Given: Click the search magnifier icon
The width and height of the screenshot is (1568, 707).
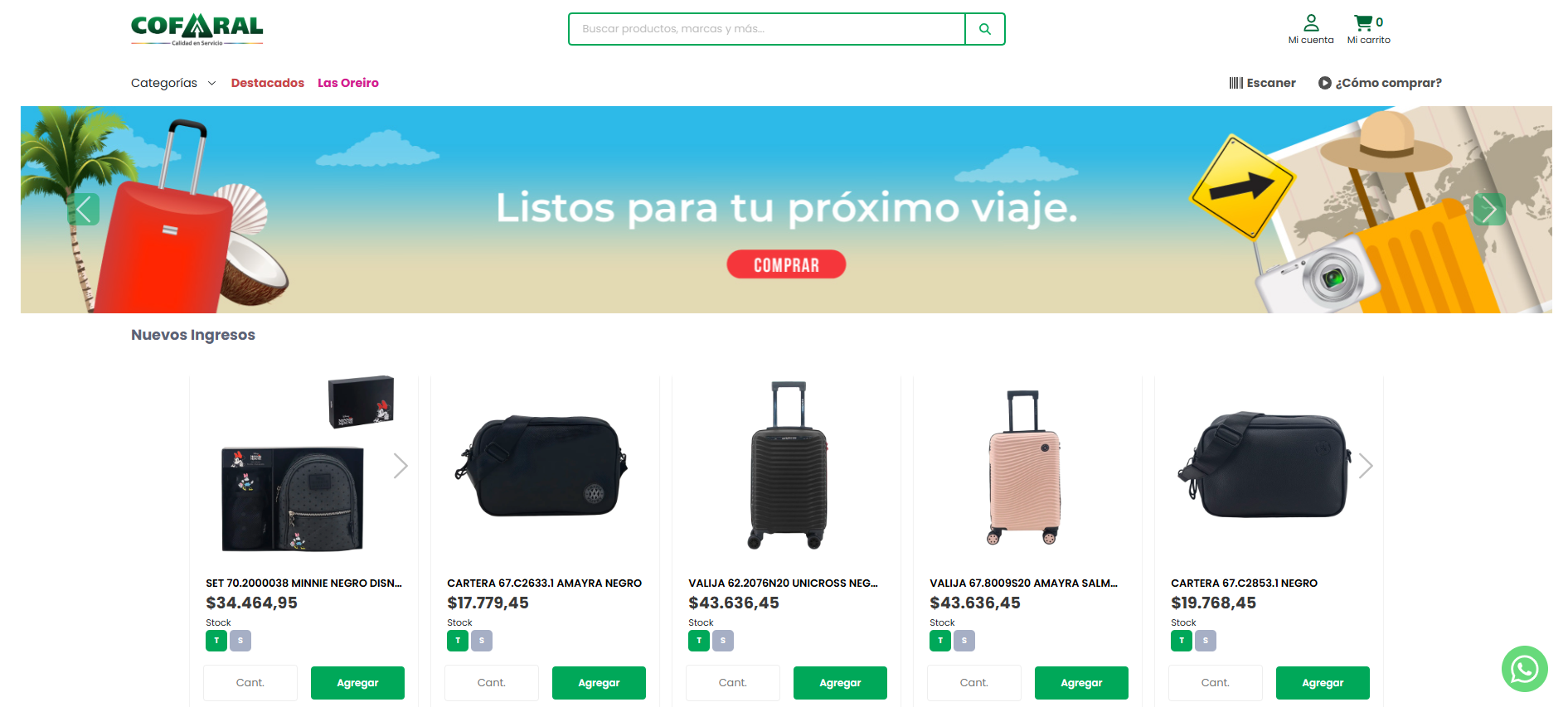Looking at the screenshot, I should (x=984, y=29).
